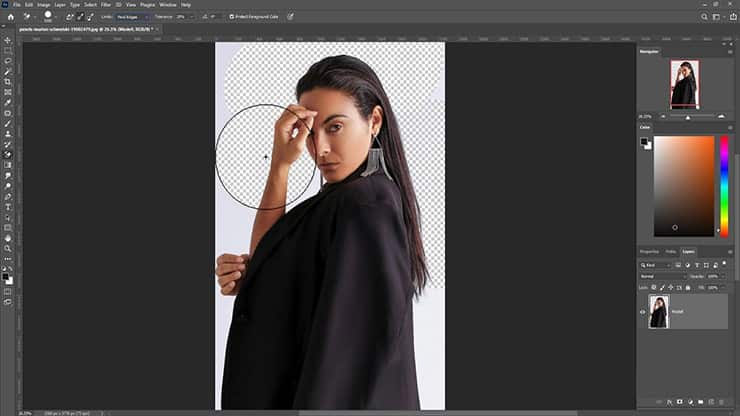
Task: Open the Filter menu
Action: tap(105, 5)
